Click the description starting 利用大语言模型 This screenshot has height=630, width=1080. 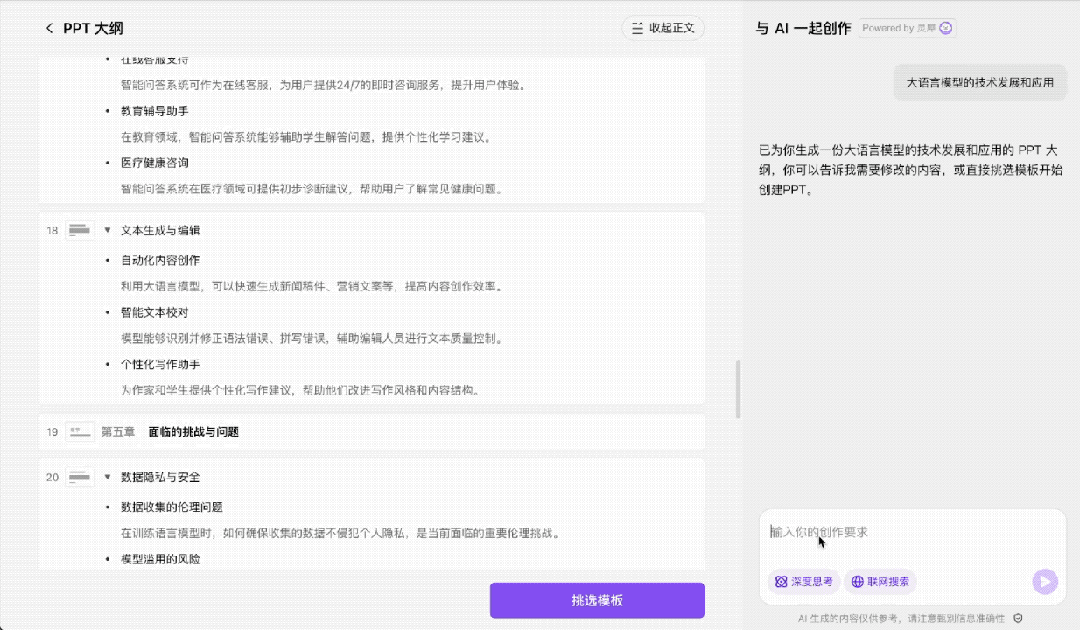[x=311, y=286]
